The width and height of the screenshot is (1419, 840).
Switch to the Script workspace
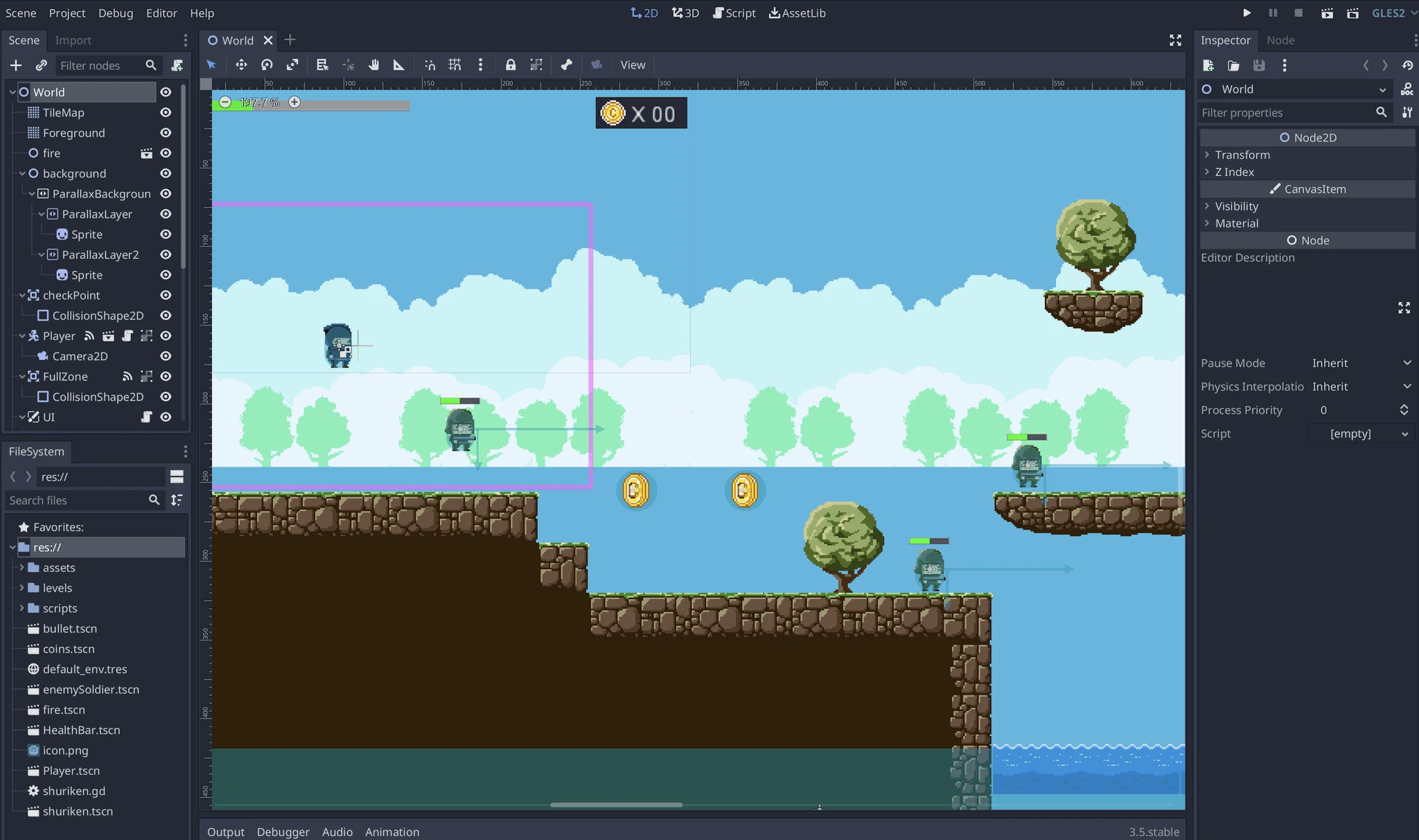pos(734,13)
